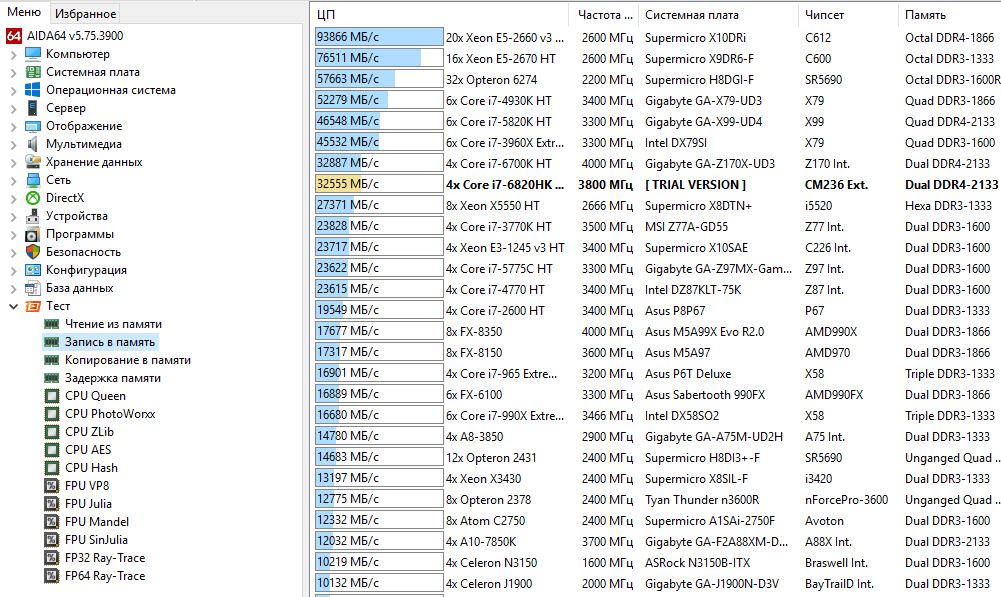
Task: Click the CPU Queen chip icon
Action: [52, 396]
